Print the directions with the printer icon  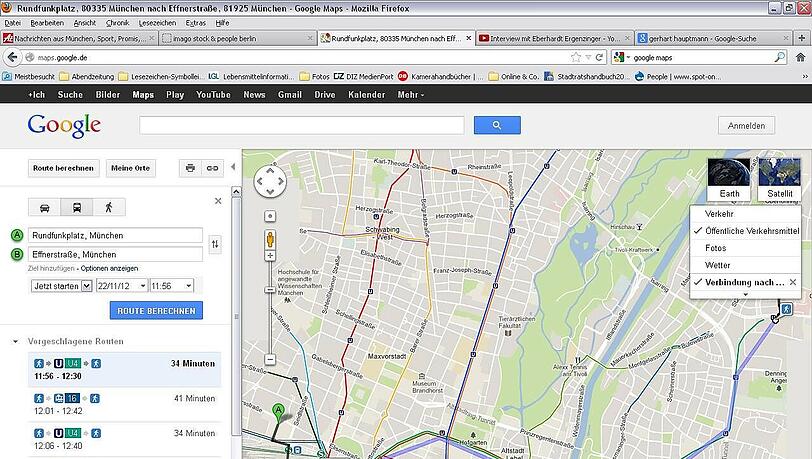pyautogui.click(x=190, y=168)
